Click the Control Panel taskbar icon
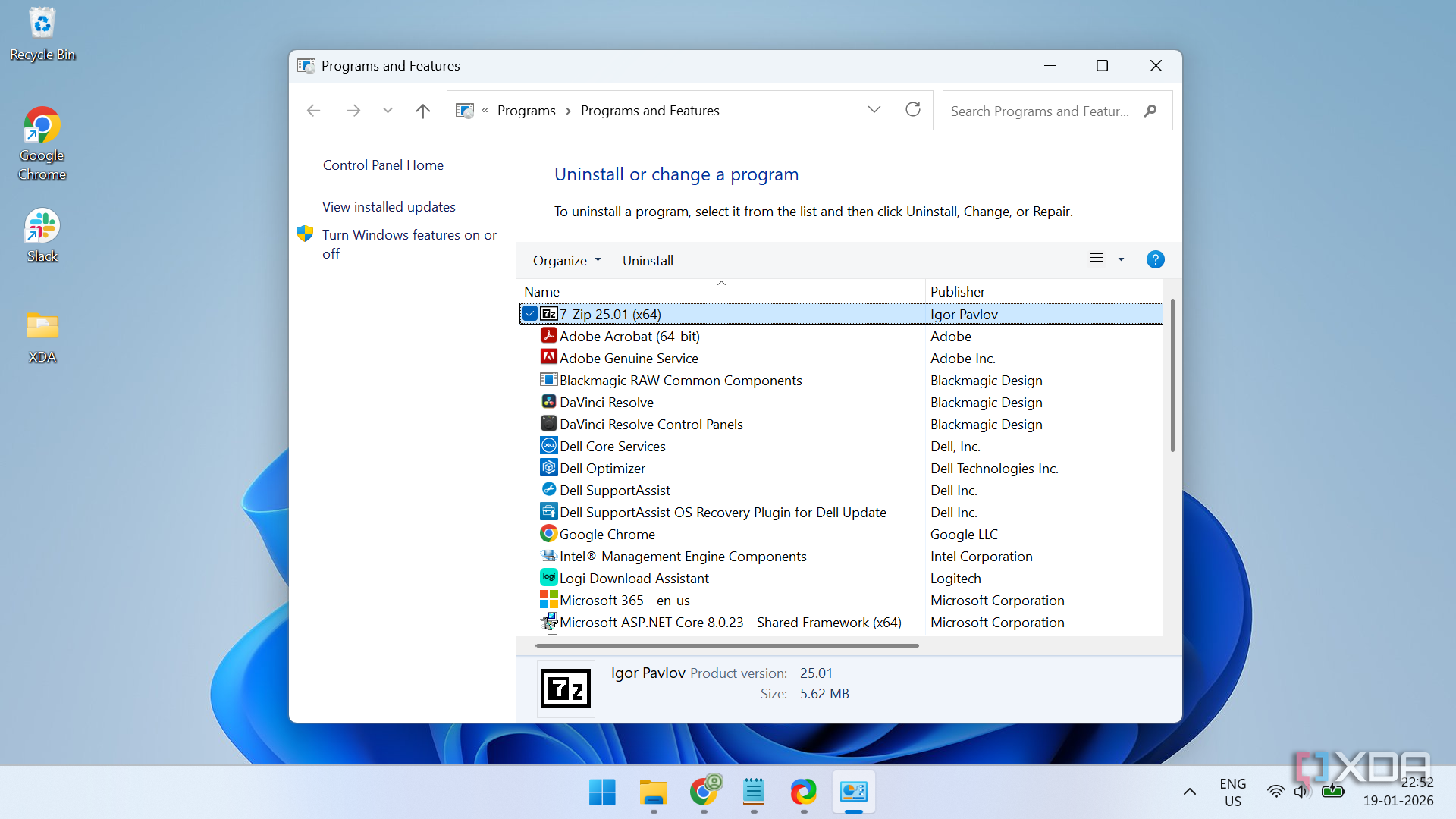The image size is (1456, 819). coord(854,792)
